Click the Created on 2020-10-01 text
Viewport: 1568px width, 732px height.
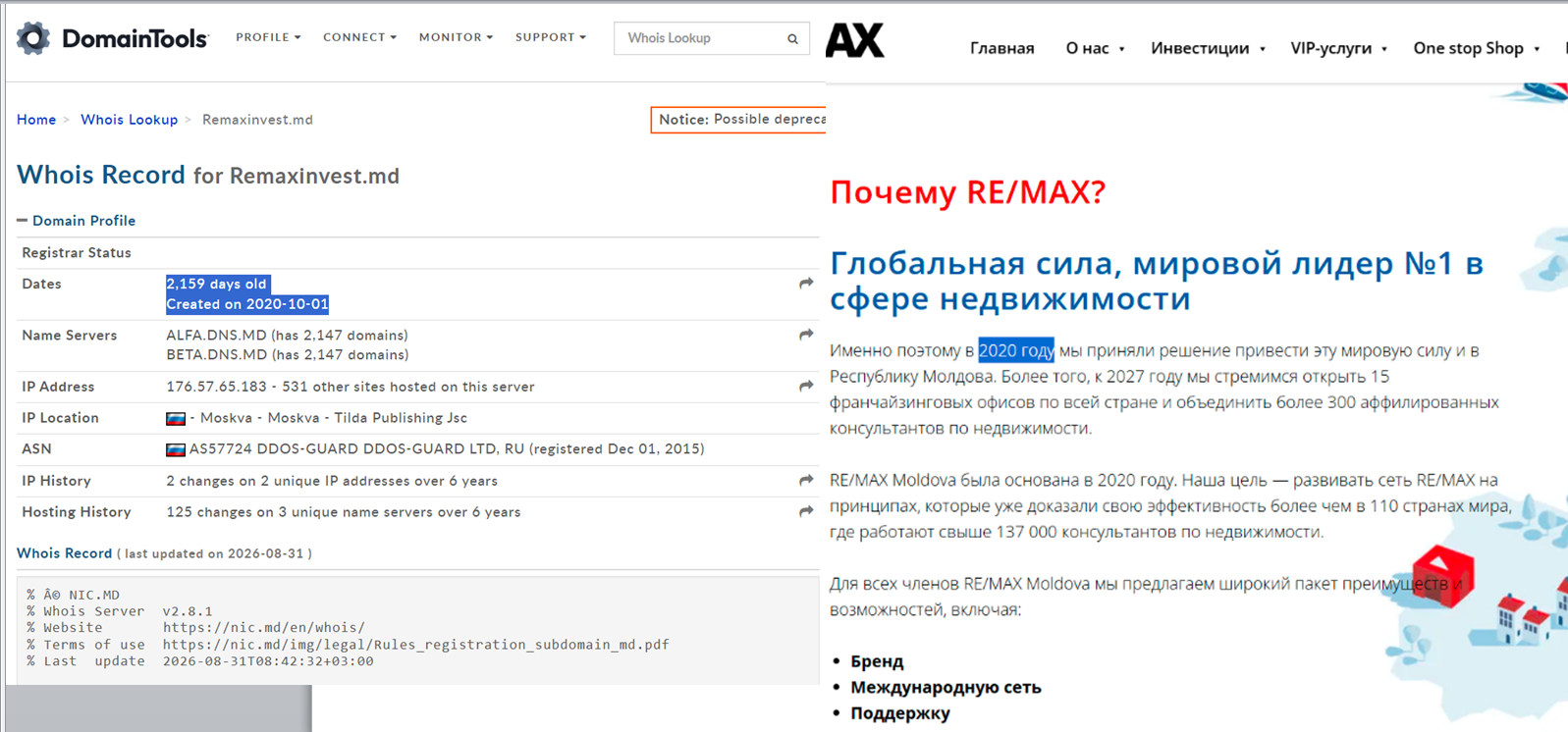tap(247, 304)
